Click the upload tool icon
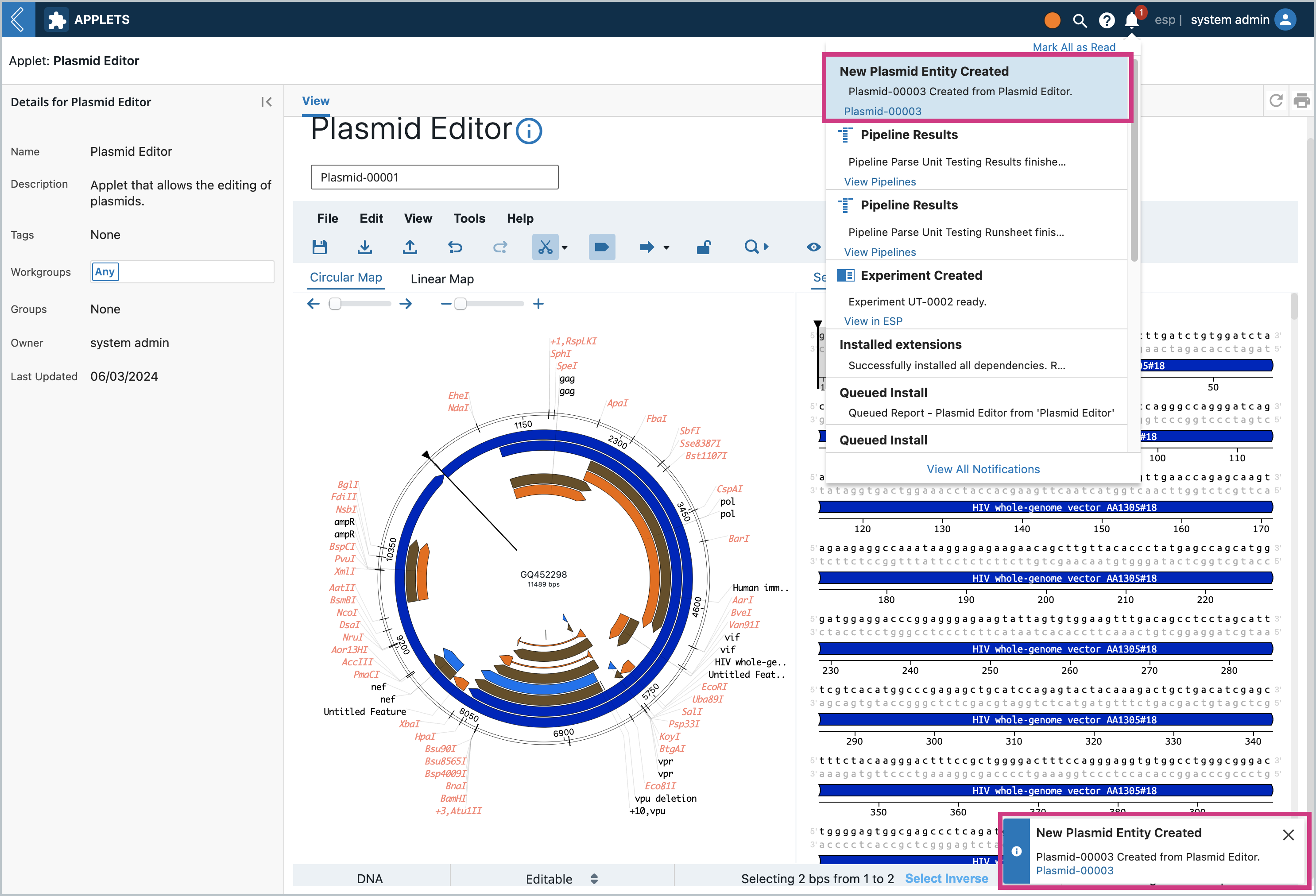 coord(410,247)
